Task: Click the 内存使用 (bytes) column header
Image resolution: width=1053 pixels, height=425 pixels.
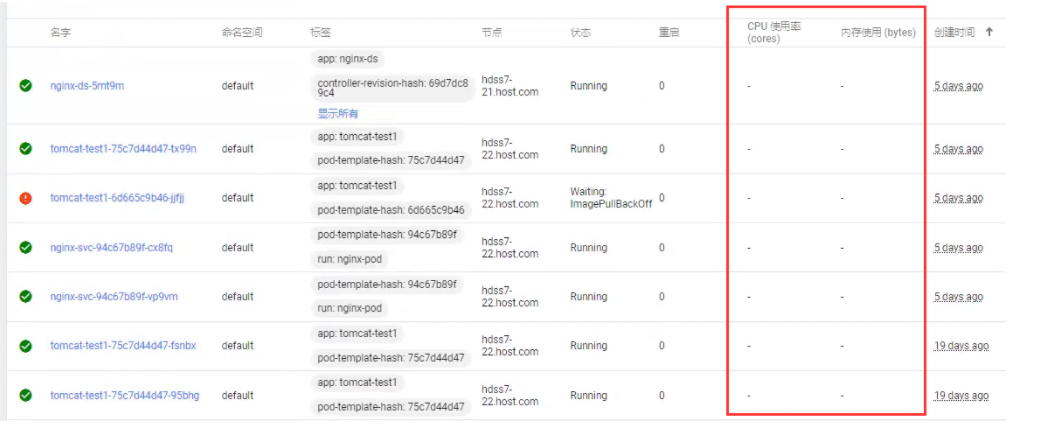Action: pyautogui.click(x=878, y=32)
